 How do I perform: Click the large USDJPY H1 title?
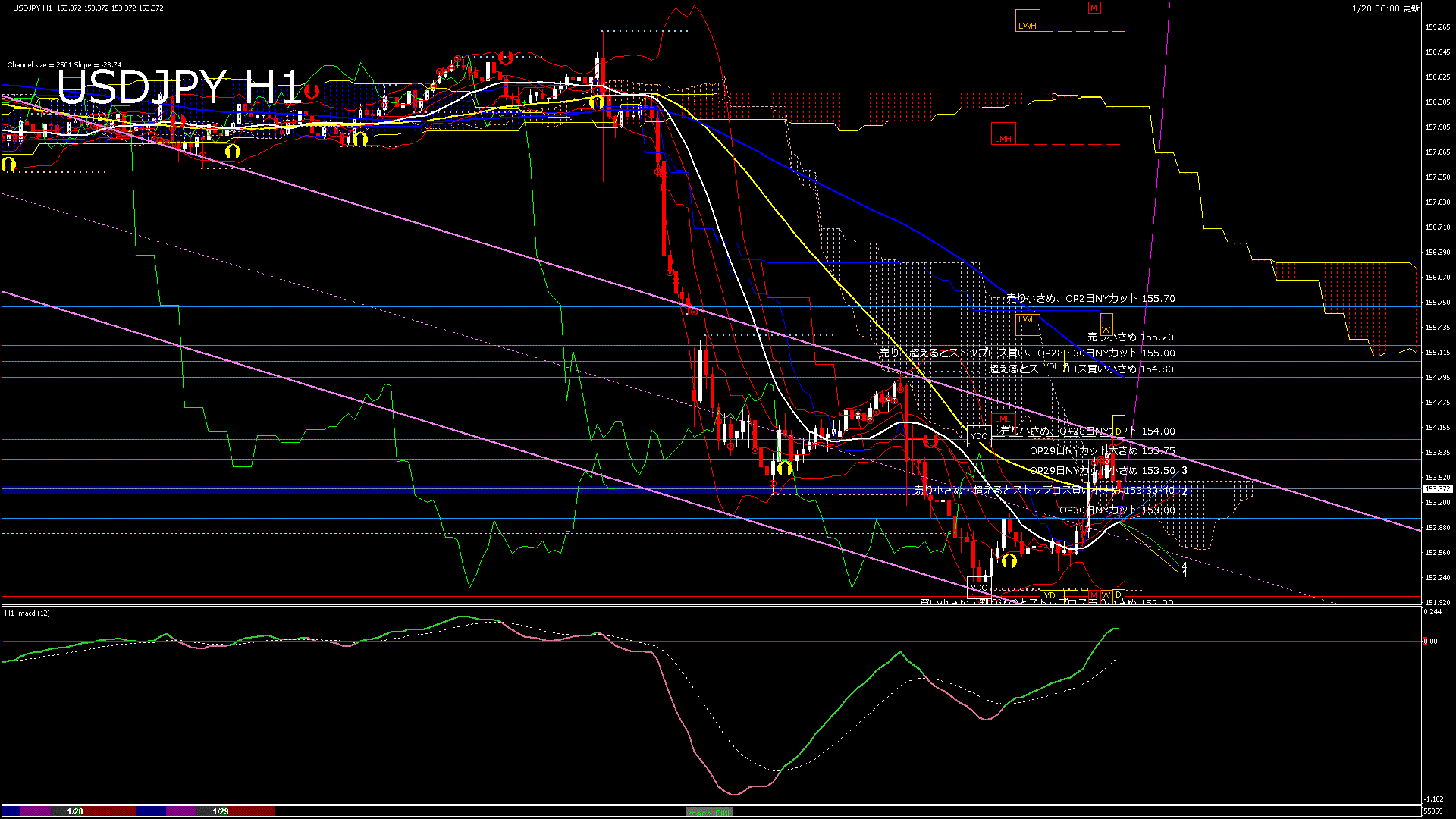pyautogui.click(x=179, y=87)
